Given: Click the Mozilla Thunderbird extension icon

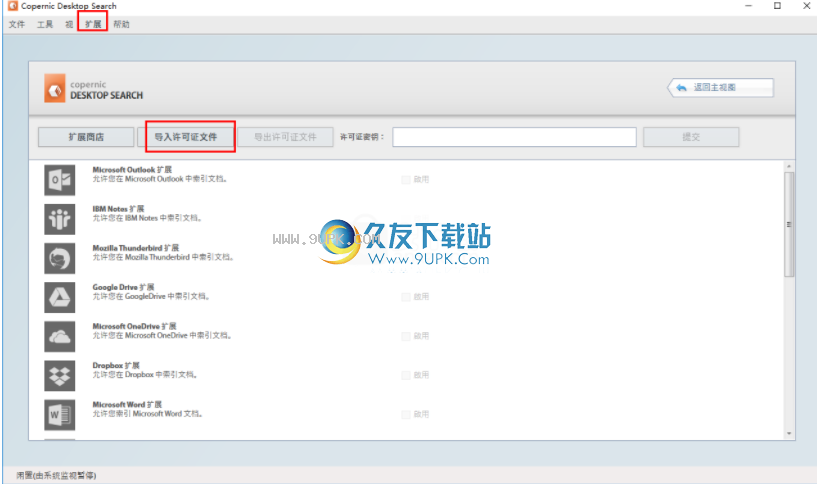Looking at the screenshot, I should coord(59,258).
